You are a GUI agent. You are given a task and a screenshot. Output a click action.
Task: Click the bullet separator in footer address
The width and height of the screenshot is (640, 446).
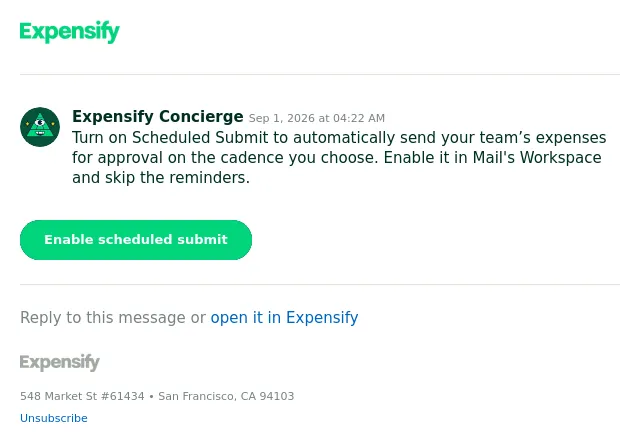151,397
